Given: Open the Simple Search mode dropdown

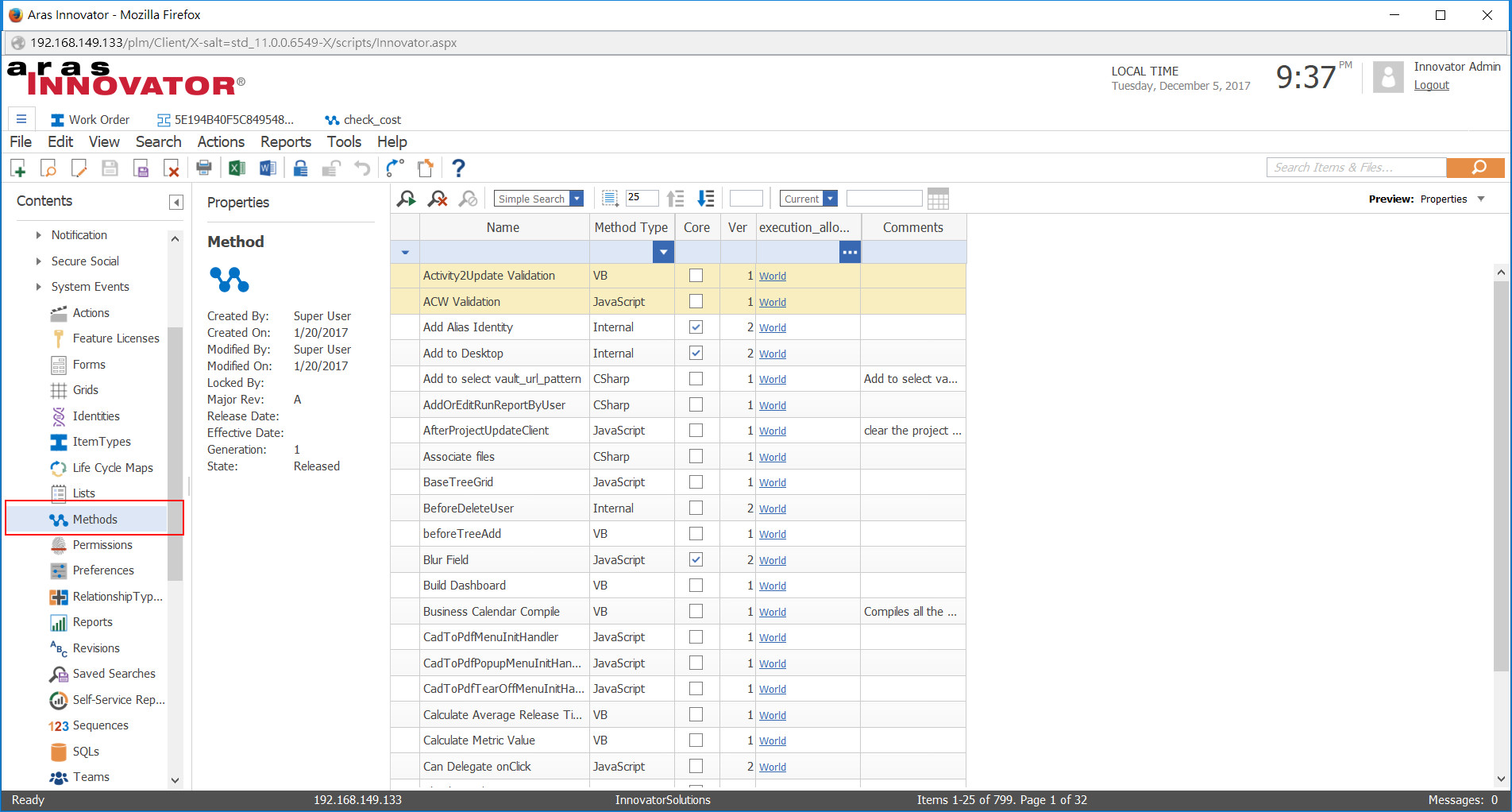Looking at the screenshot, I should pyautogui.click(x=577, y=199).
